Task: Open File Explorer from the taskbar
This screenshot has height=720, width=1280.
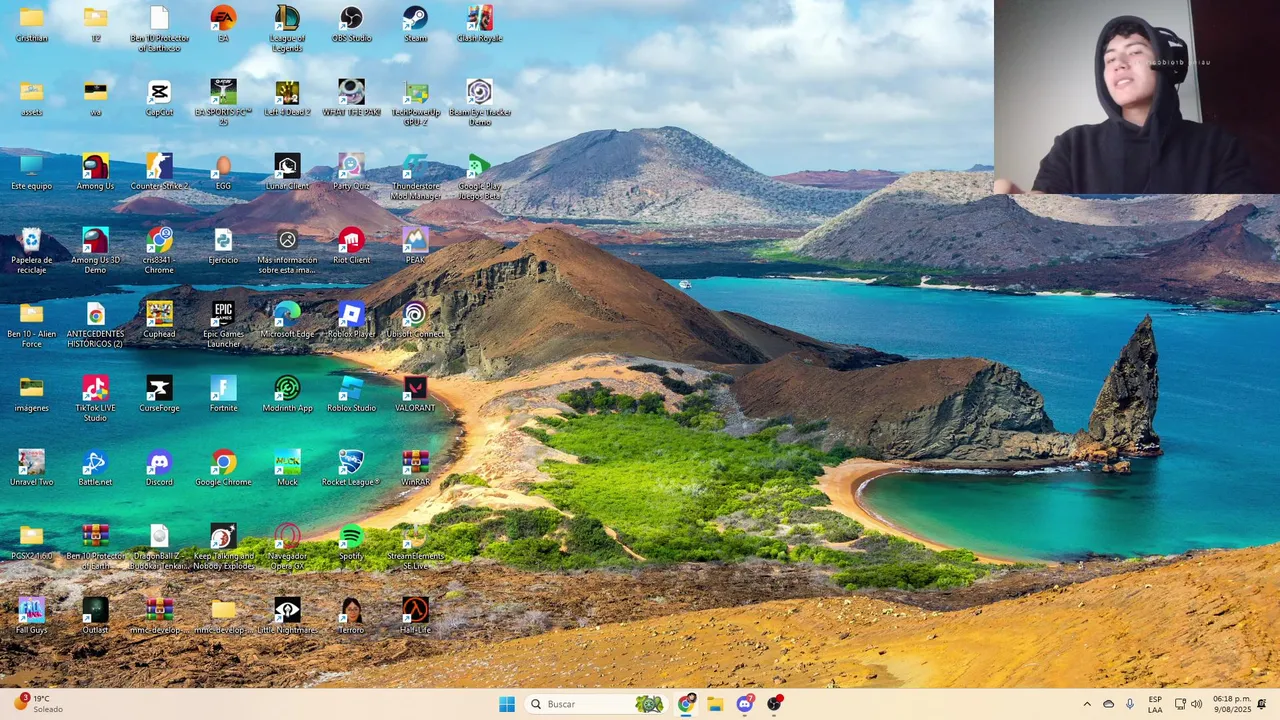Action: coord(715,704)
